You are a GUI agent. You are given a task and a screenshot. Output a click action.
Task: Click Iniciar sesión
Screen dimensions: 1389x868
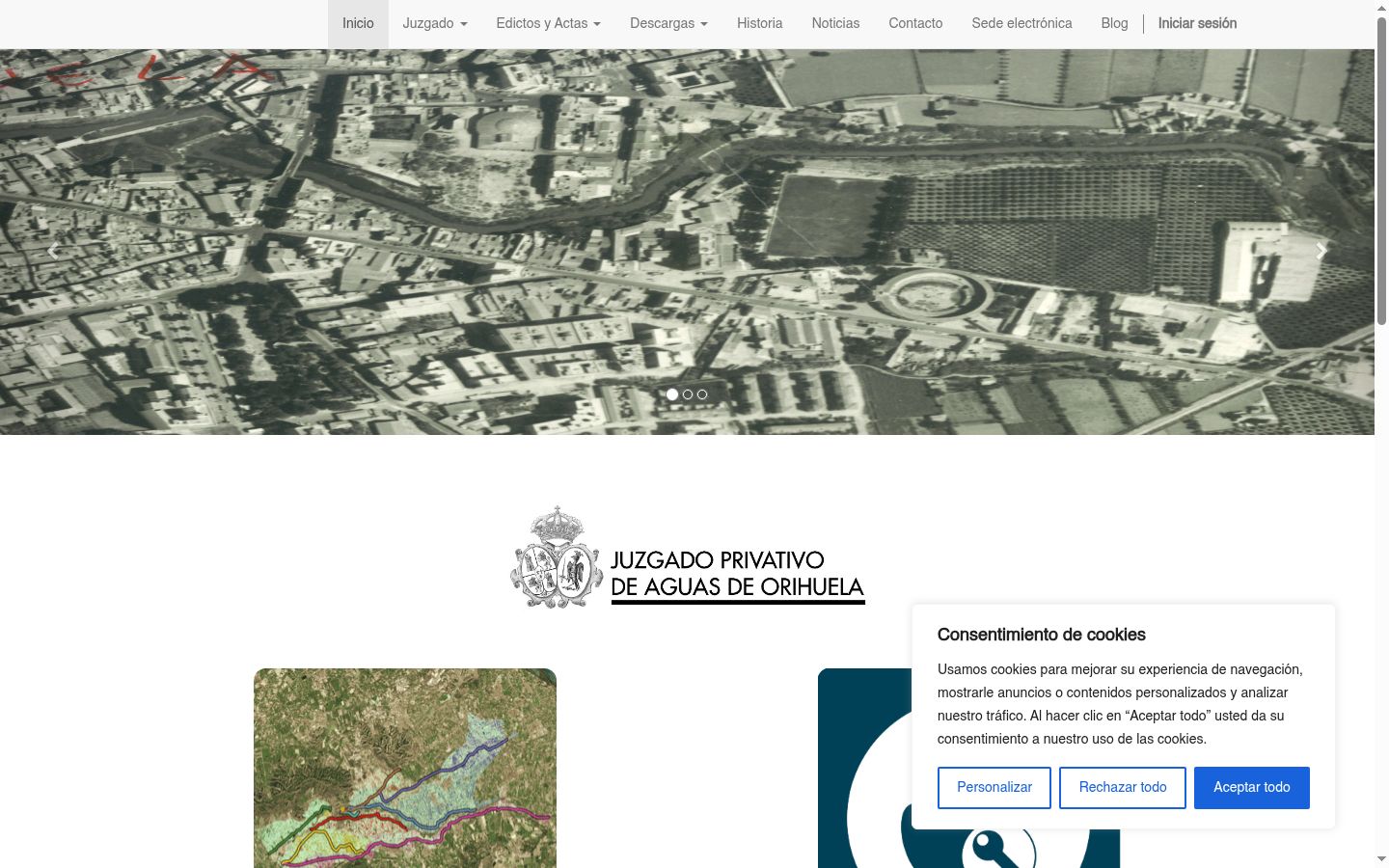tap(1197, 23)
